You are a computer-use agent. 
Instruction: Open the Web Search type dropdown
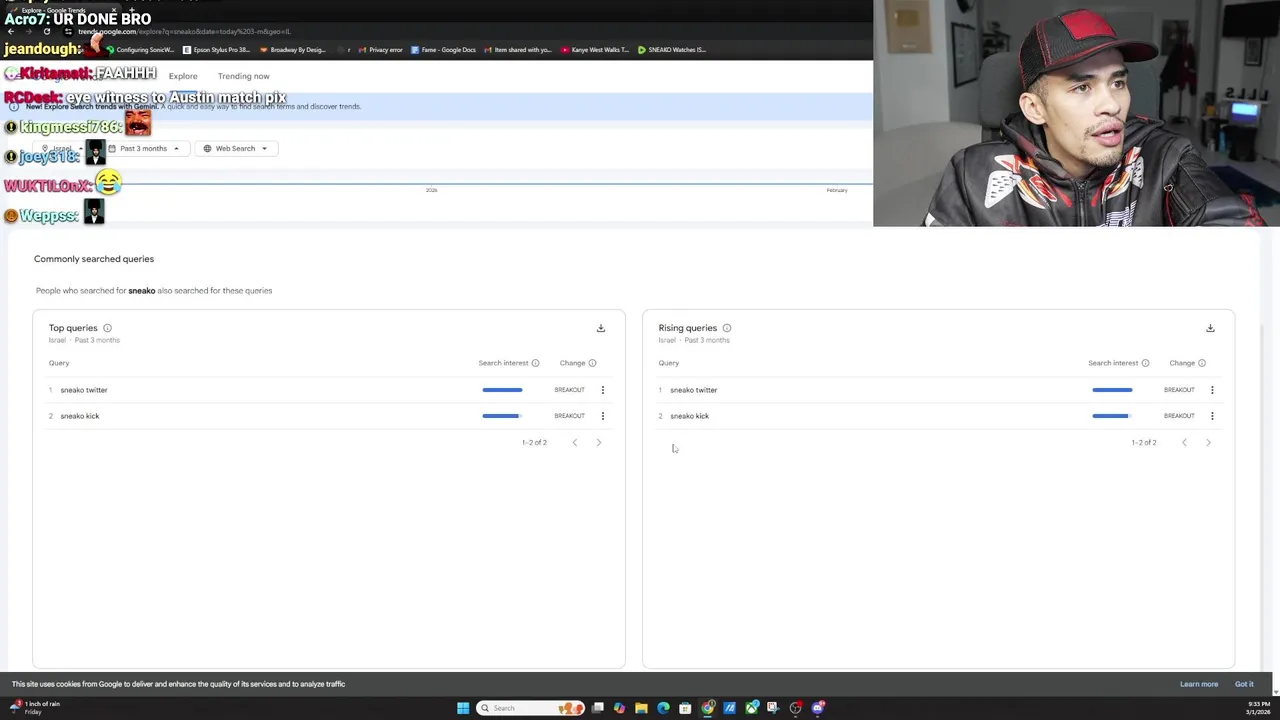(x=236, y=148)
